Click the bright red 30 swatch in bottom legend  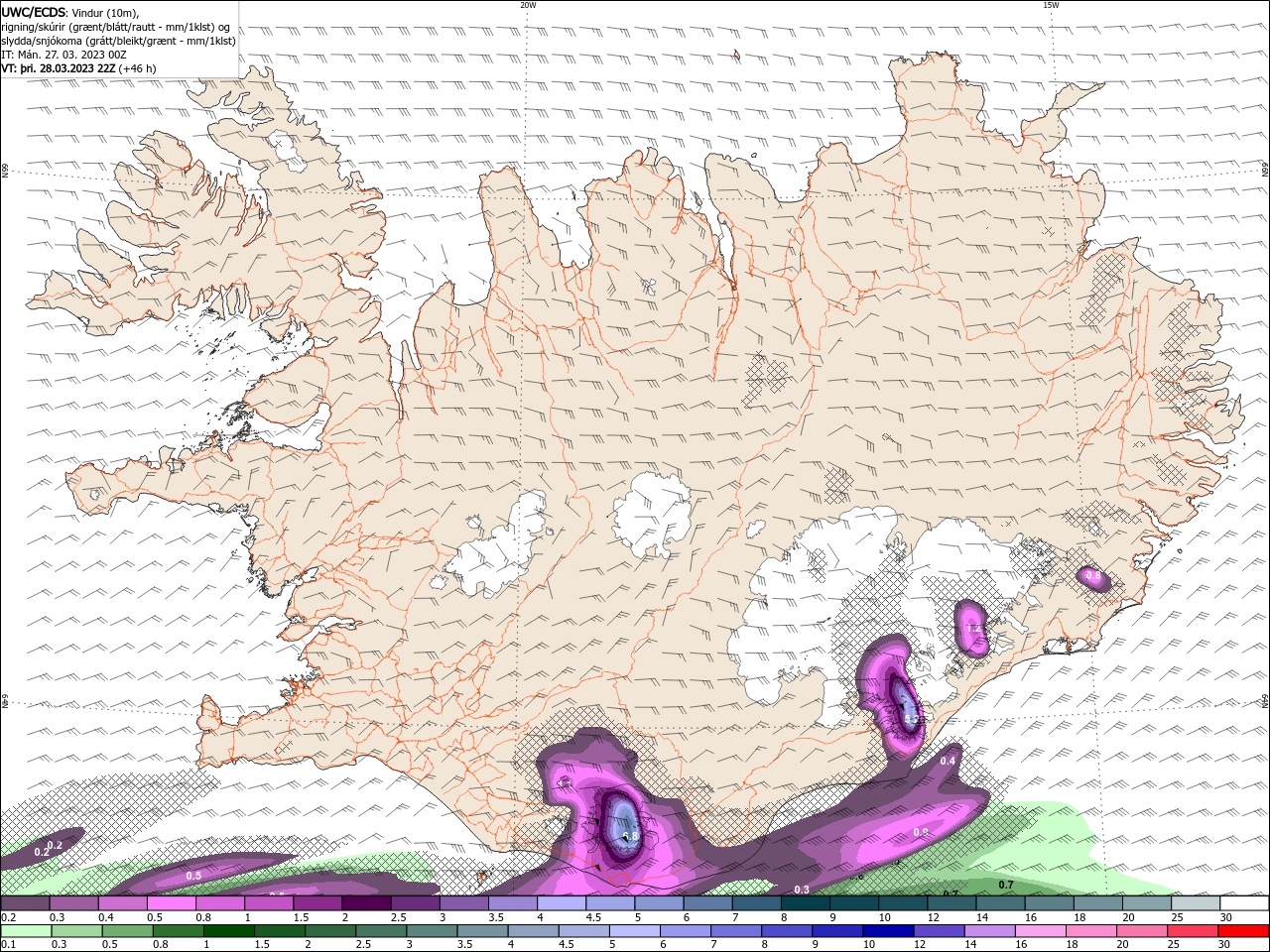pos(1243,931)
